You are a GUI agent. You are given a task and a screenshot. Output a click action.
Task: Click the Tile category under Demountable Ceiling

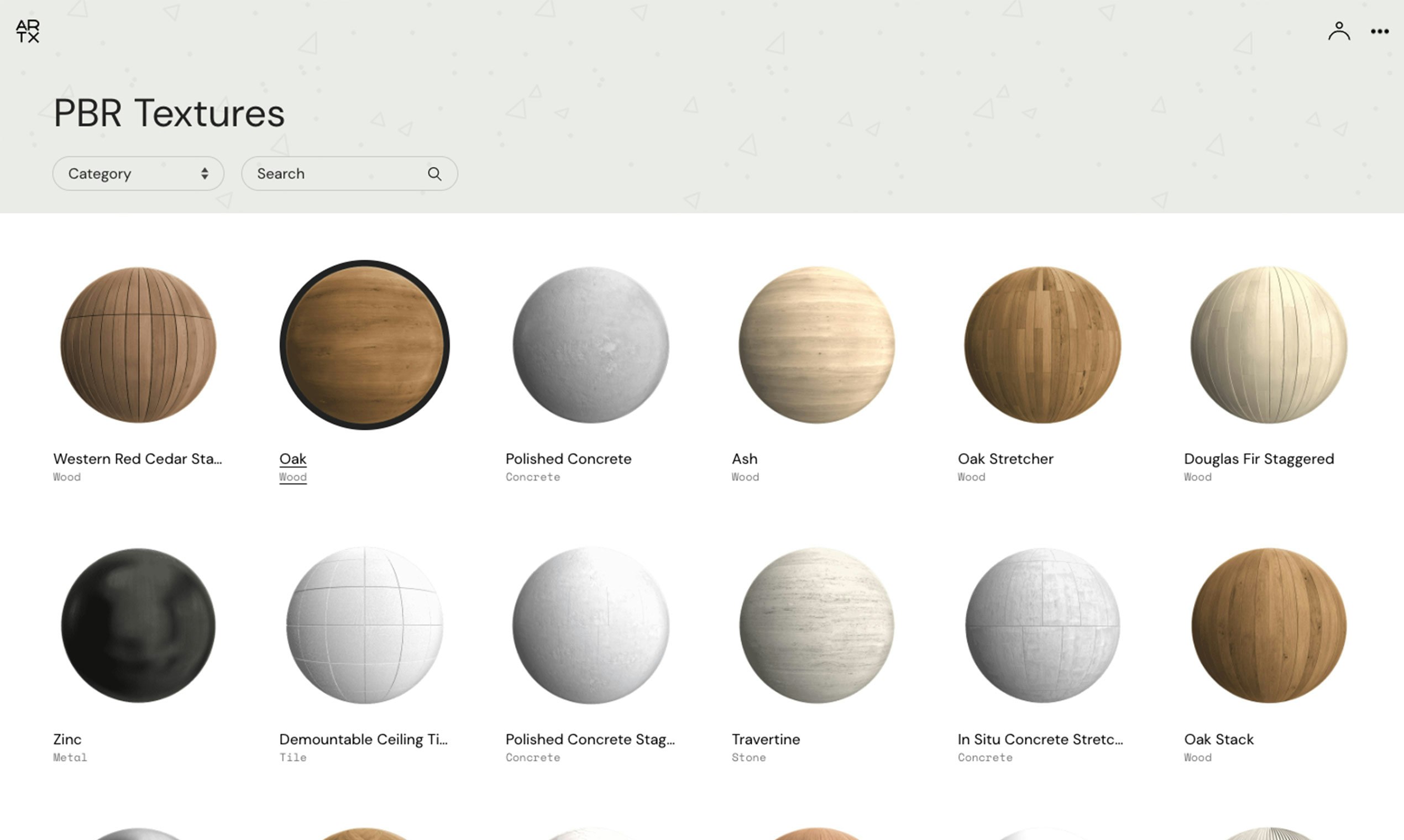pos(293,757)
